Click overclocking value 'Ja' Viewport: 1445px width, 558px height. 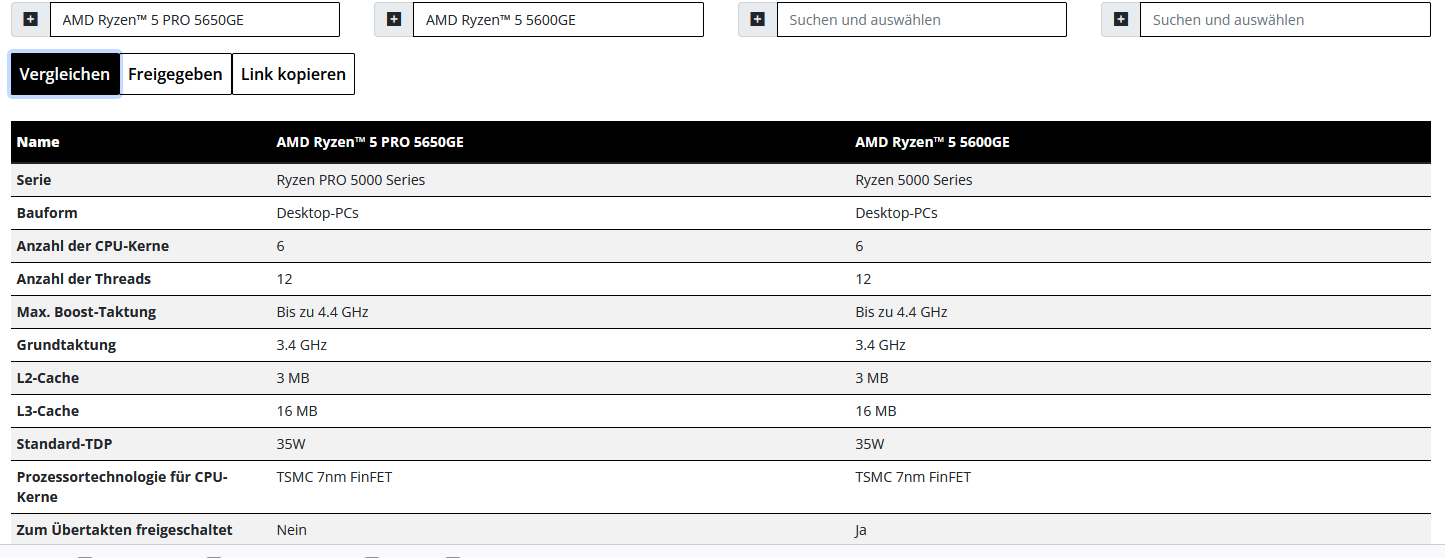pyautogui.click(x=861, y=530)
